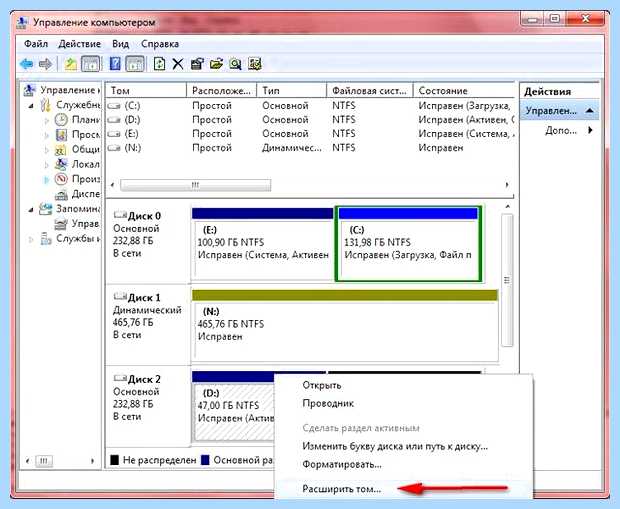Click the Storage devices icon in tree

click(x=45, y=209)
